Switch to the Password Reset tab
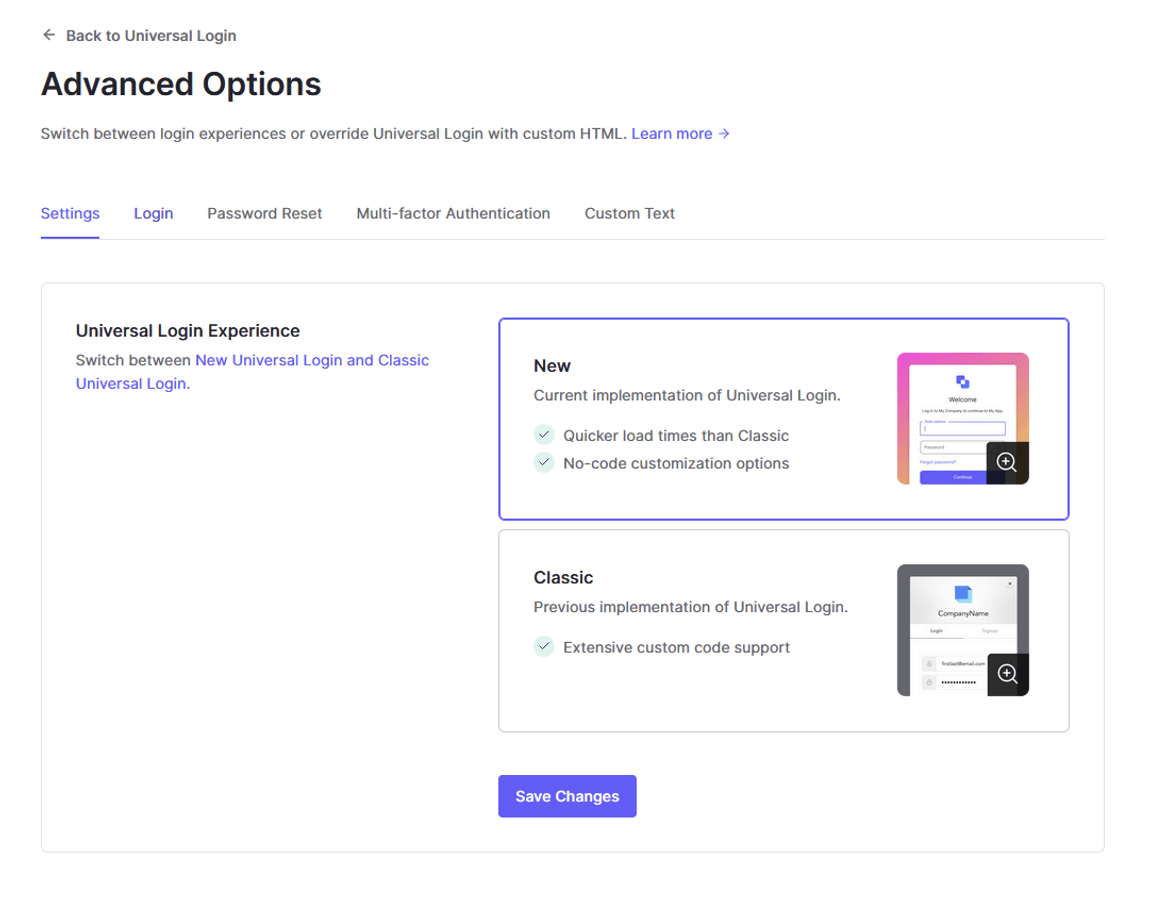1150x904 pixels. pyautogui.click(x=264, y=213)
